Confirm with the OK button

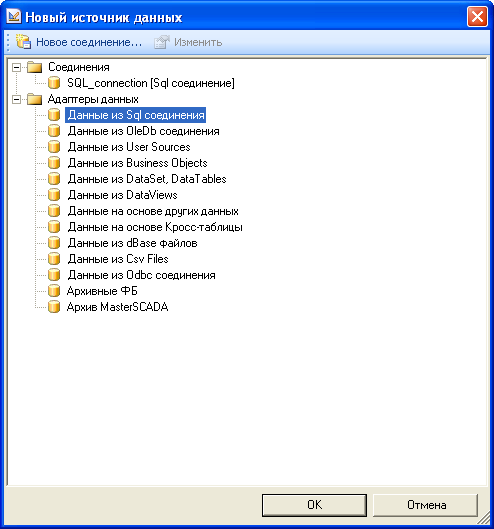pos(314,505)
